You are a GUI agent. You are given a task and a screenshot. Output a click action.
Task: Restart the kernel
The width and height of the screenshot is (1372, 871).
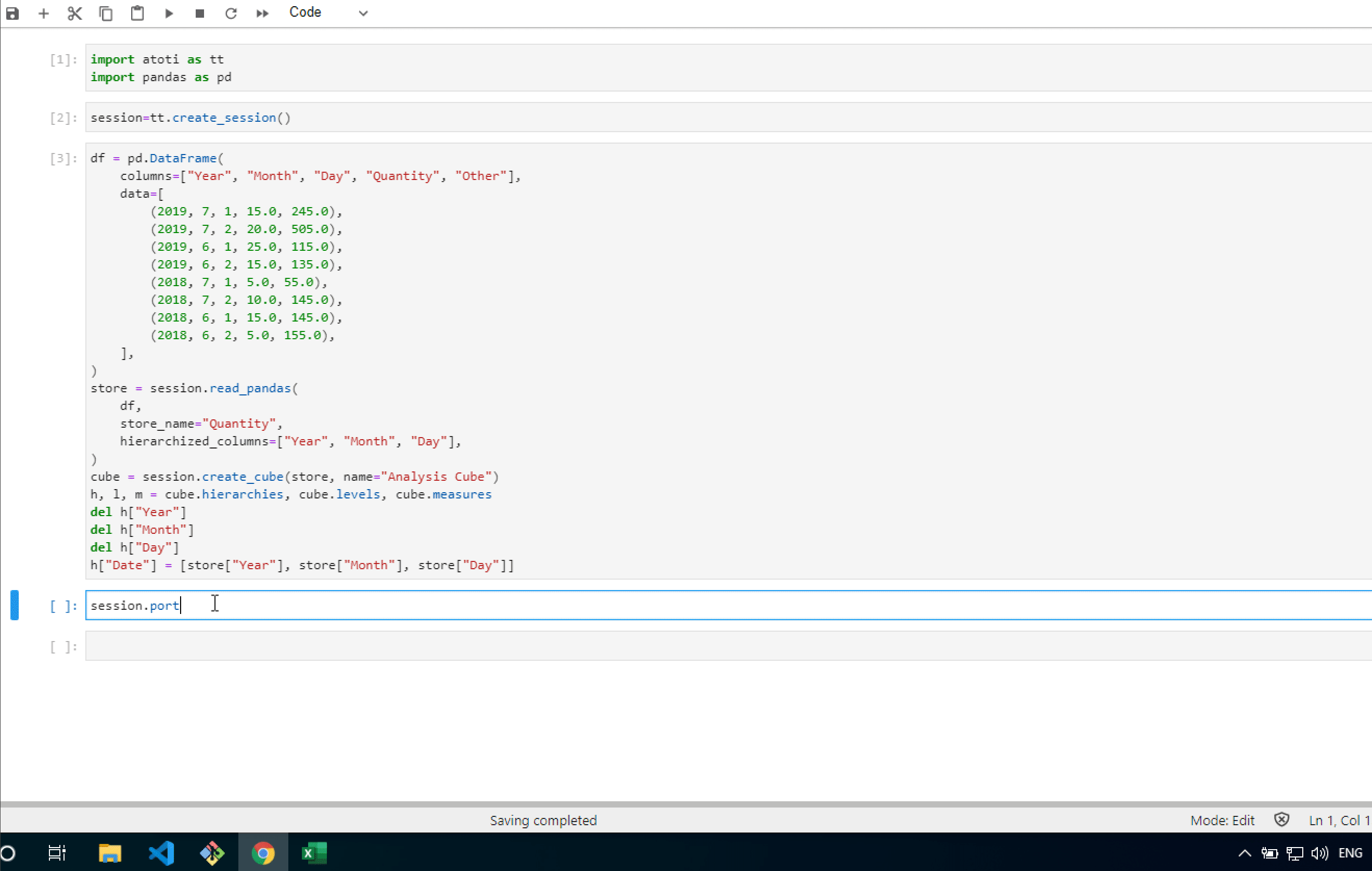[x=231, y=13]
